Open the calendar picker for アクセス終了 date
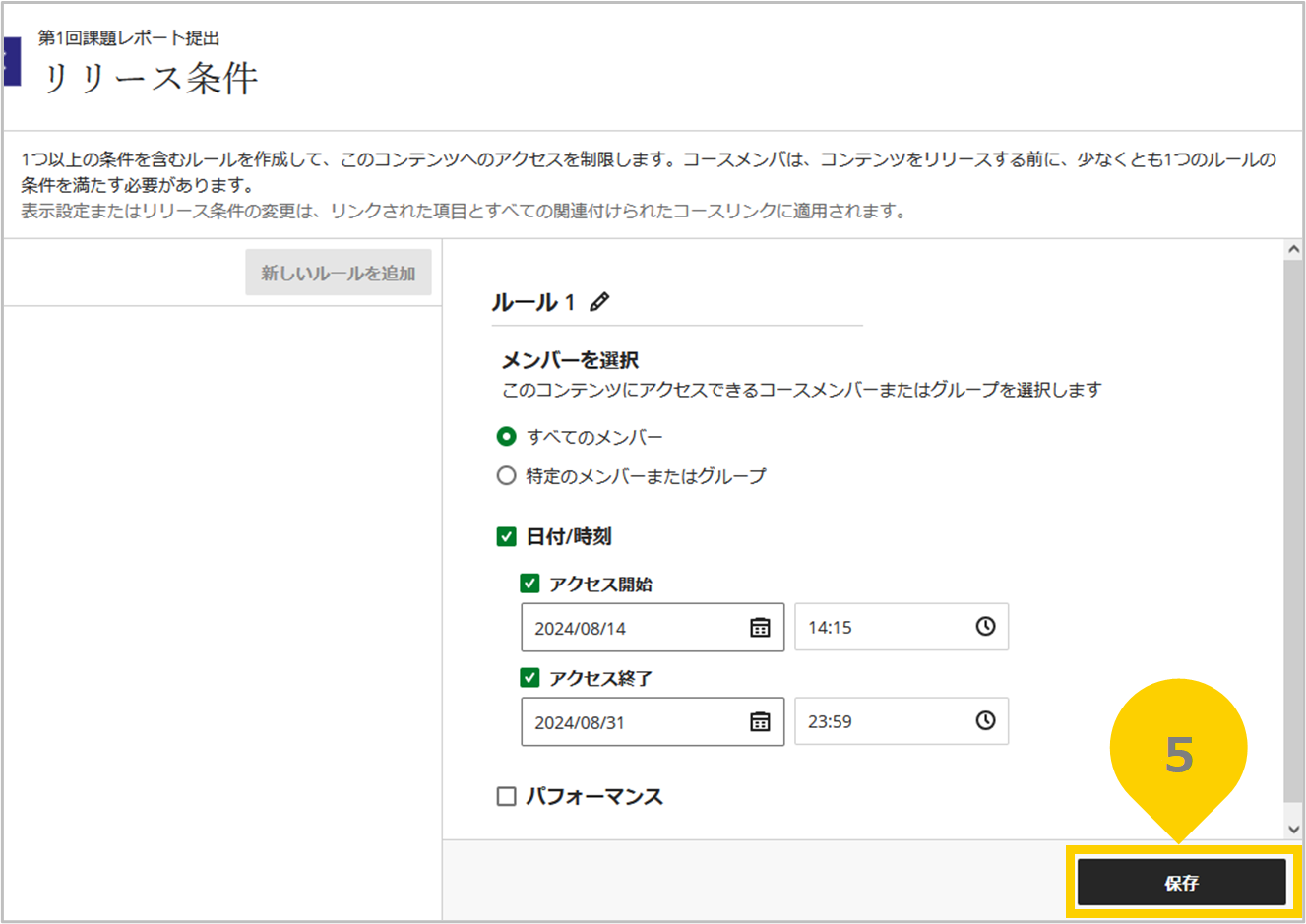 [760, 722]
